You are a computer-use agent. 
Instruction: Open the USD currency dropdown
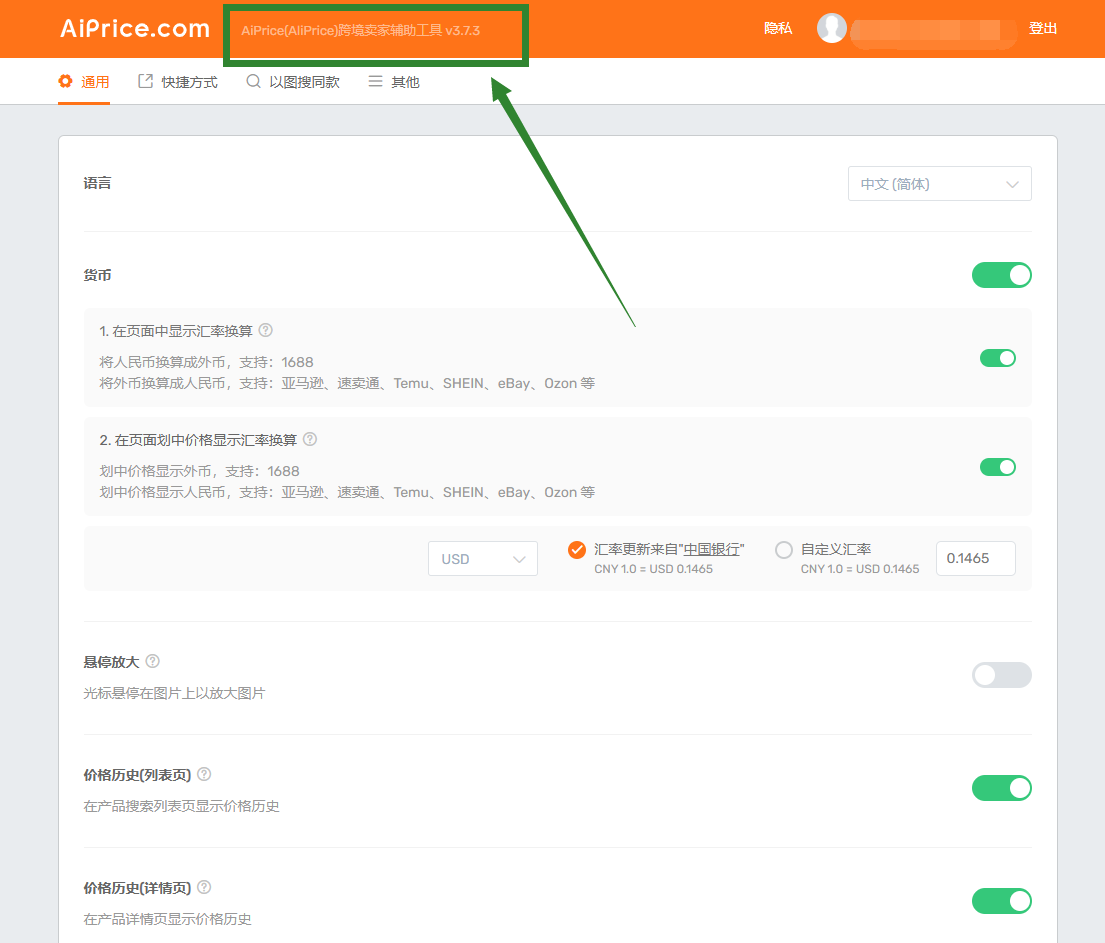[x=482, y=559]
